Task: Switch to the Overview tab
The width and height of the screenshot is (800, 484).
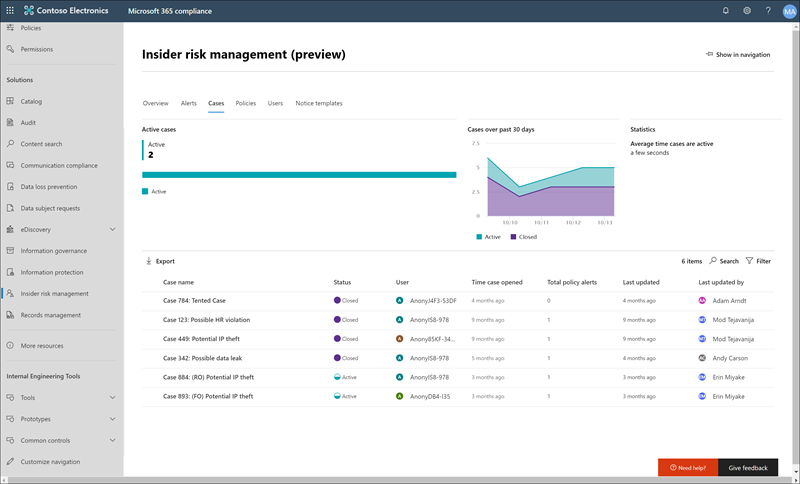Action: pyautogui.click(x=156, y=103)
